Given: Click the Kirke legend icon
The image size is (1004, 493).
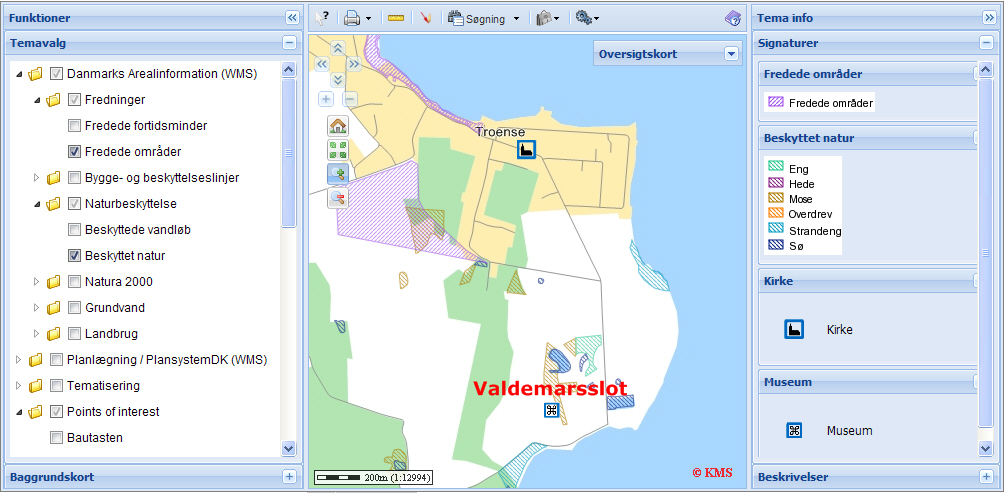Looking at the screenshot, I should [794, 330].
